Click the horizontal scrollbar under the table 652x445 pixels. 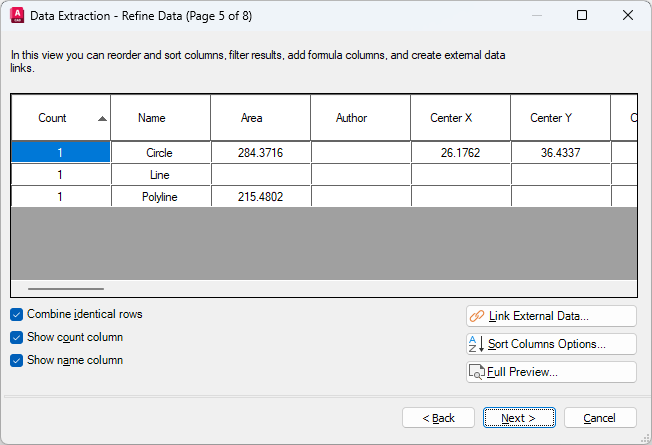(65, 289)
